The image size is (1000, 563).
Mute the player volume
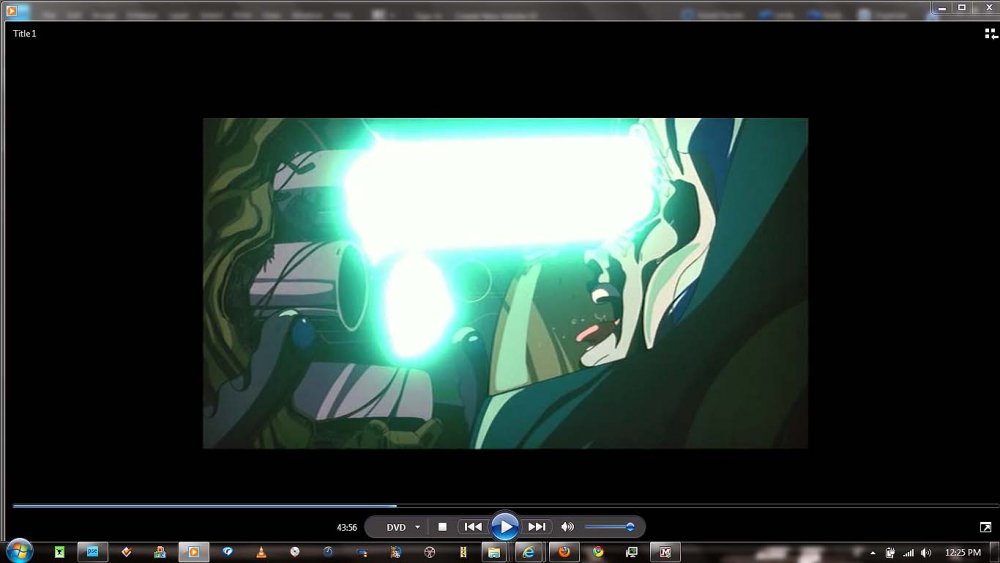(x=567, y=527)
